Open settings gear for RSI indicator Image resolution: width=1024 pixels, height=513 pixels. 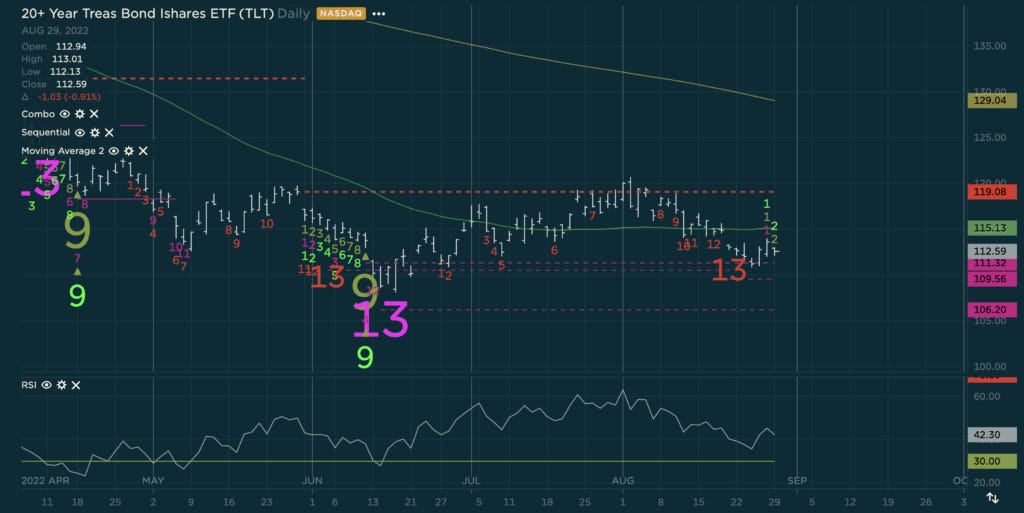pyautogui.click(x=61, y=385)
